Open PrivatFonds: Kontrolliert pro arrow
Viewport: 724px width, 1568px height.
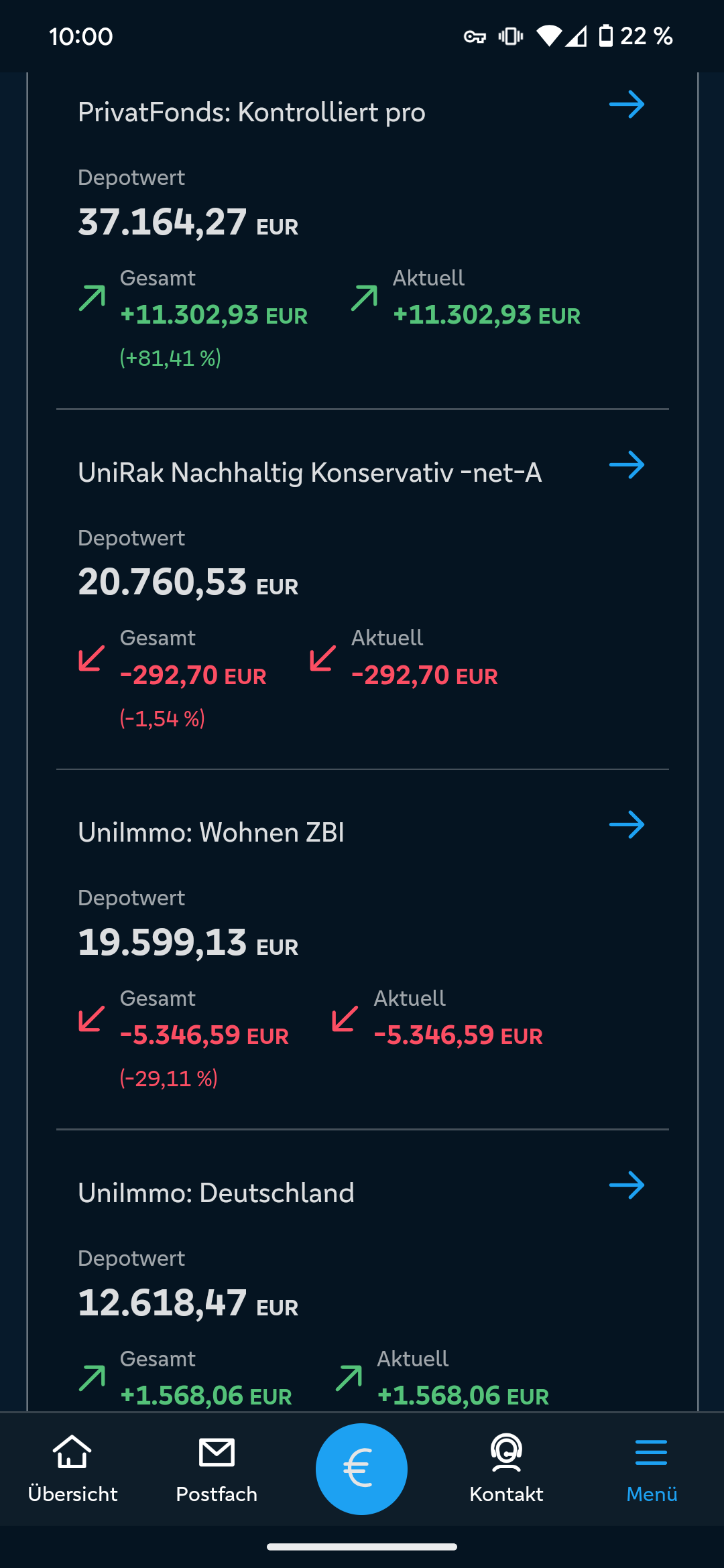626,105
